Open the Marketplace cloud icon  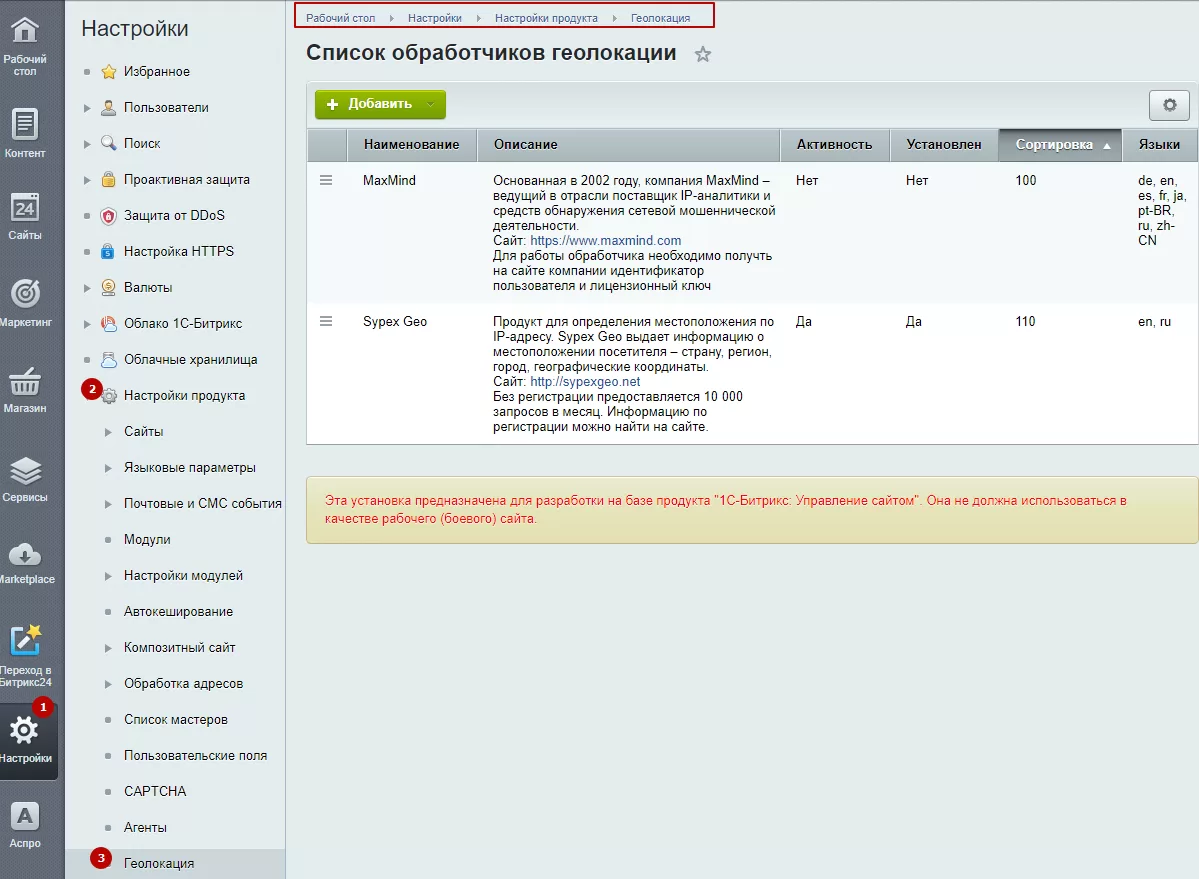coord(24,555)
